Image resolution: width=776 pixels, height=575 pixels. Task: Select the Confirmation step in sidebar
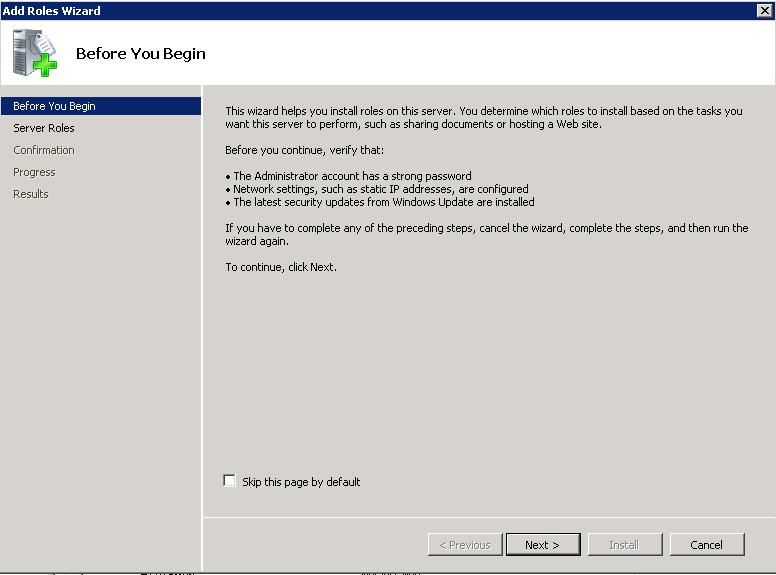click(x=44, y=150)
